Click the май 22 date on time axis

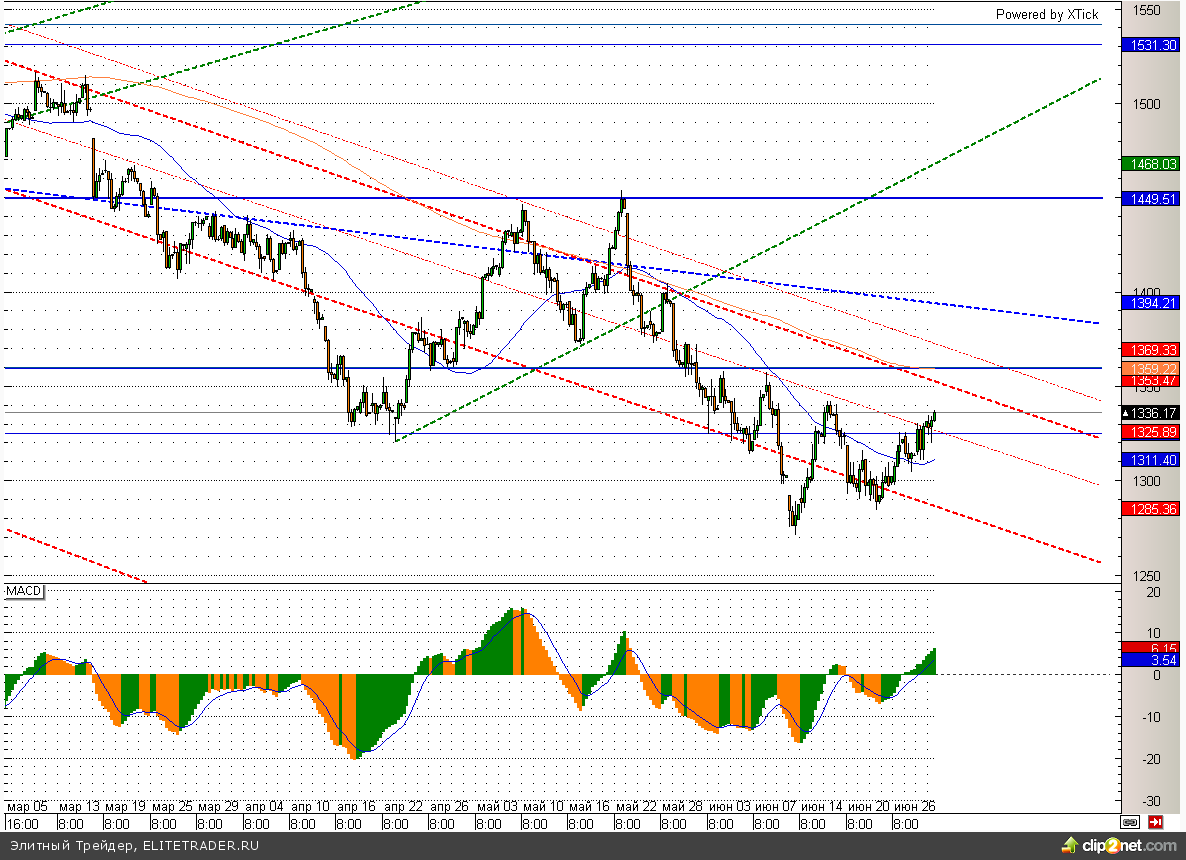tap(636, 806)
